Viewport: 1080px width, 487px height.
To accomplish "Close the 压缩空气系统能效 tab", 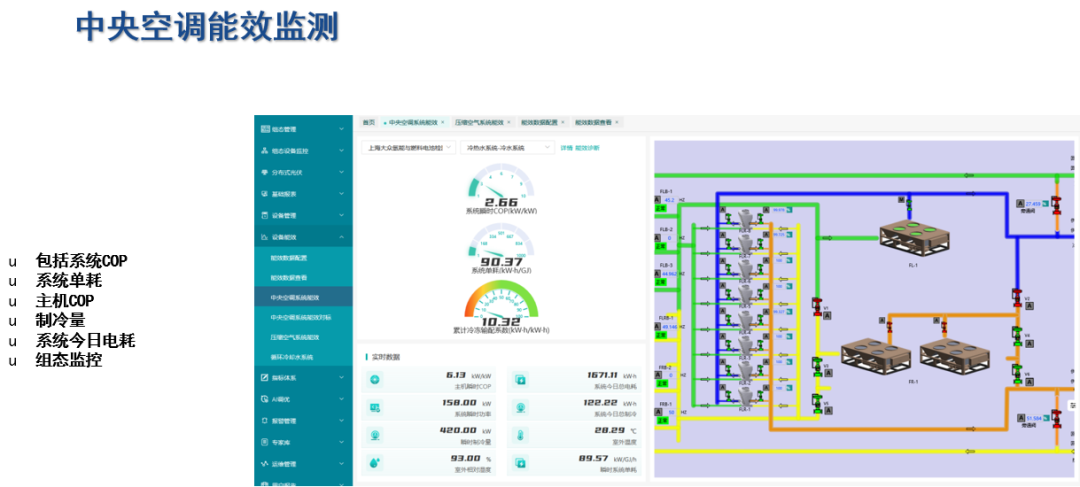I will tap(508, 122).
